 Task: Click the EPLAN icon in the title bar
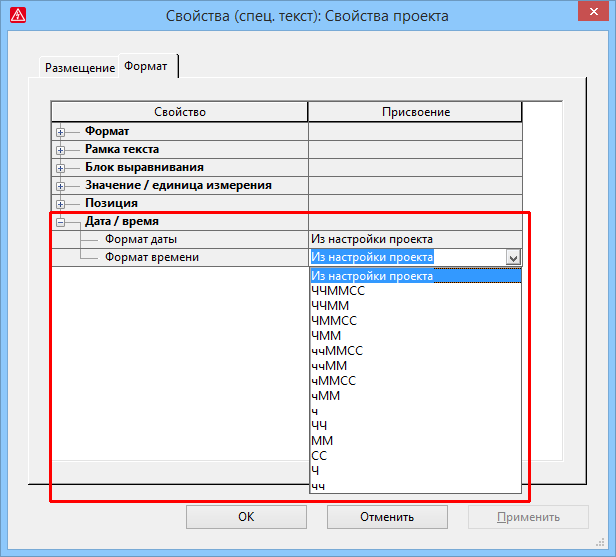18,15
